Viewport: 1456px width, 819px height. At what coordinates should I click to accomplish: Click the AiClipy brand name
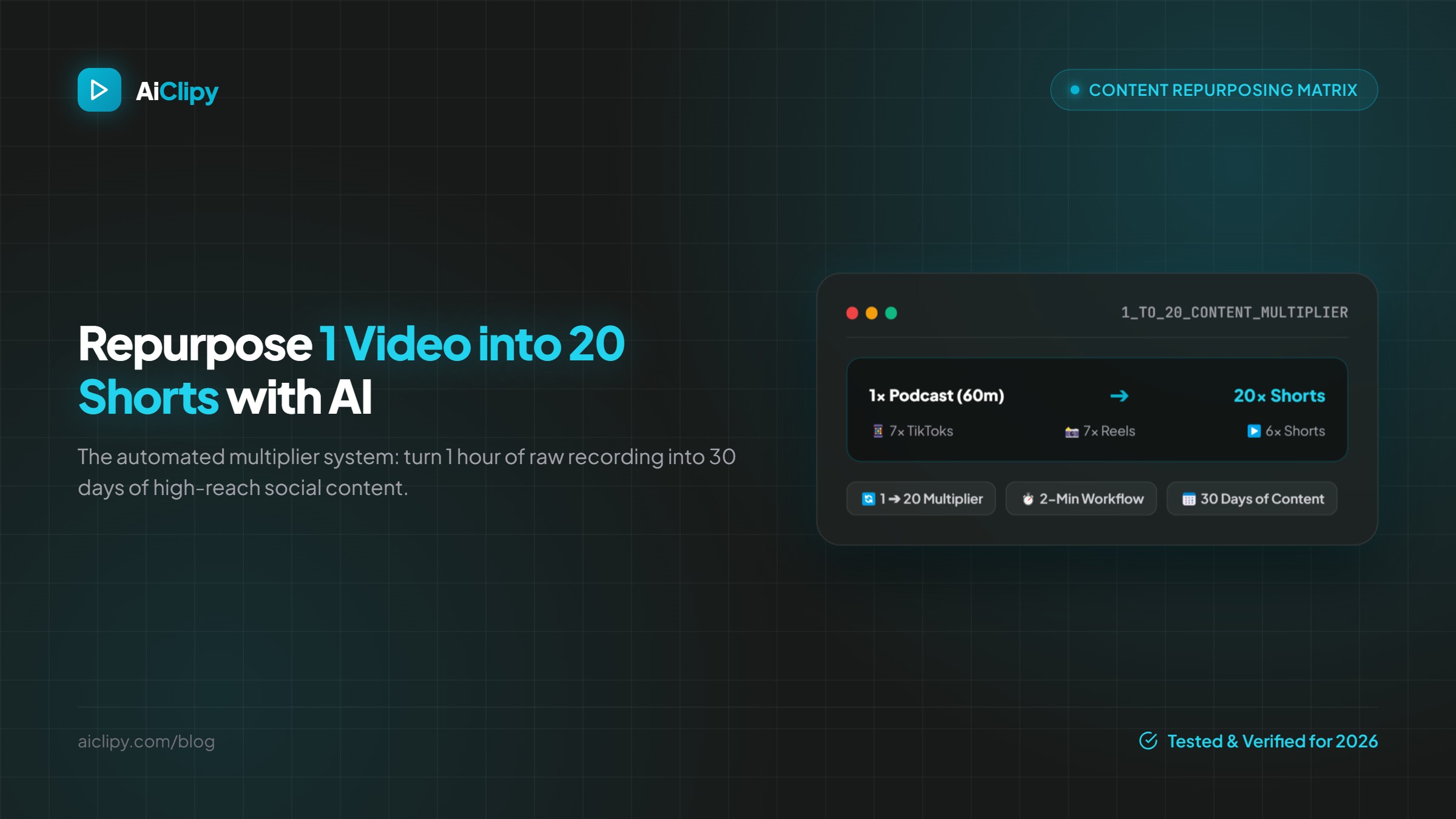[177, 92]
